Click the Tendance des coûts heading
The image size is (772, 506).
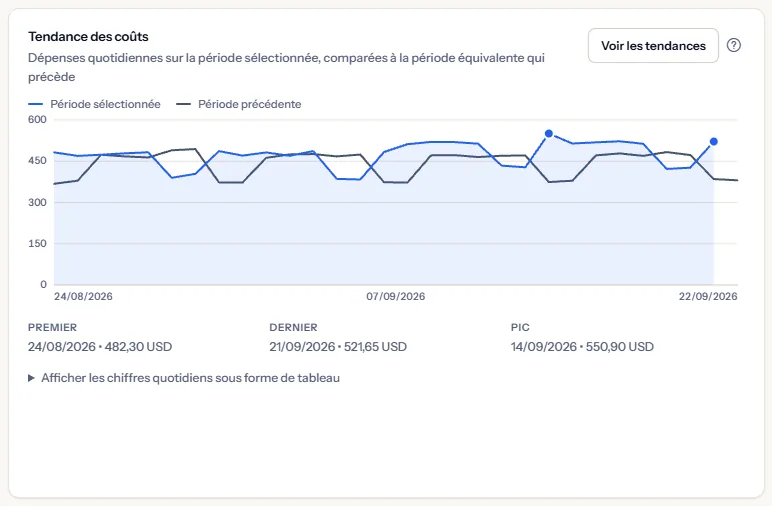click(88, 36)
